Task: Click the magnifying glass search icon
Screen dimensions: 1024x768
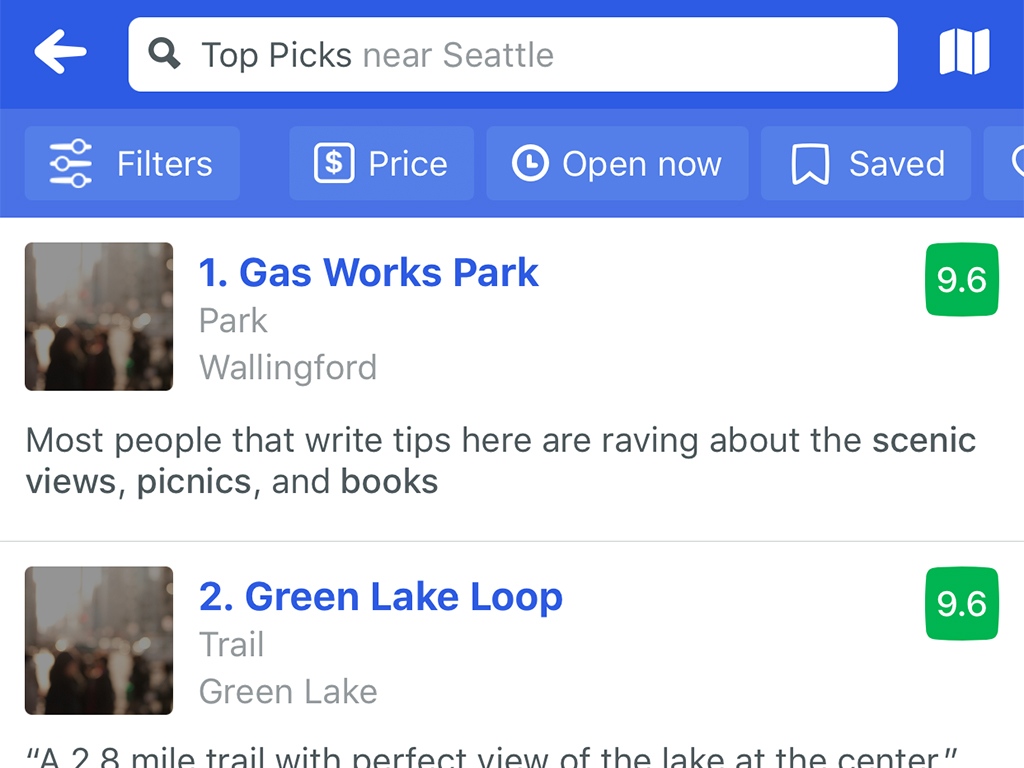Action: point(165,53)
